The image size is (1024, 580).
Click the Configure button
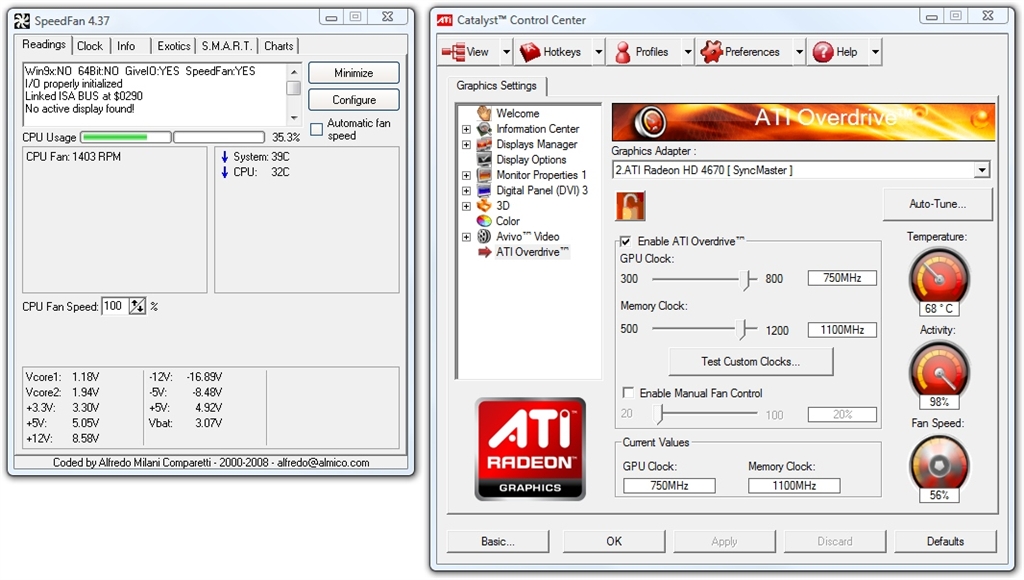(353, 100)
